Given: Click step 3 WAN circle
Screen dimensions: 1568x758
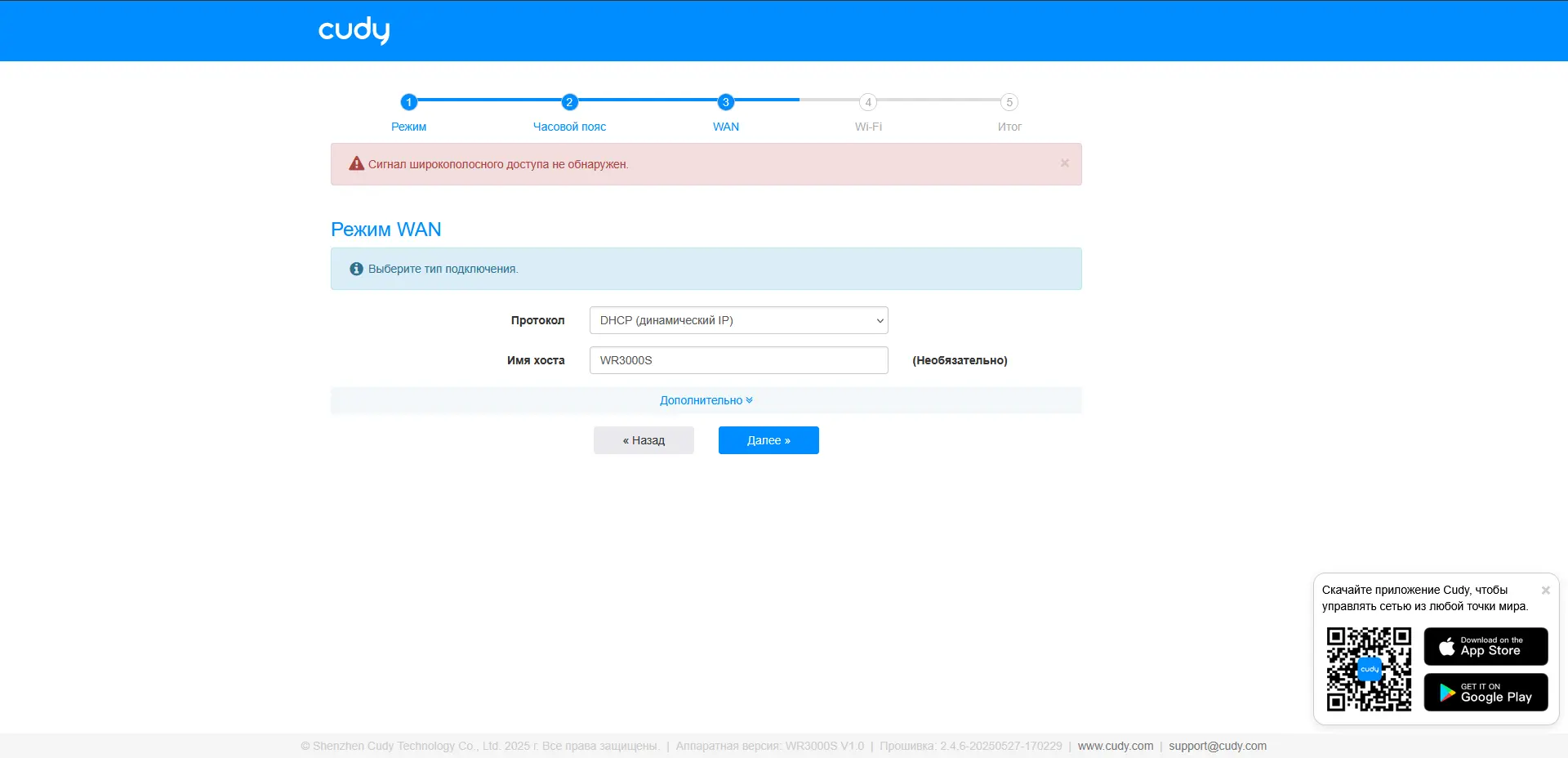Looking at the screenshot, I should pos(725,102).
